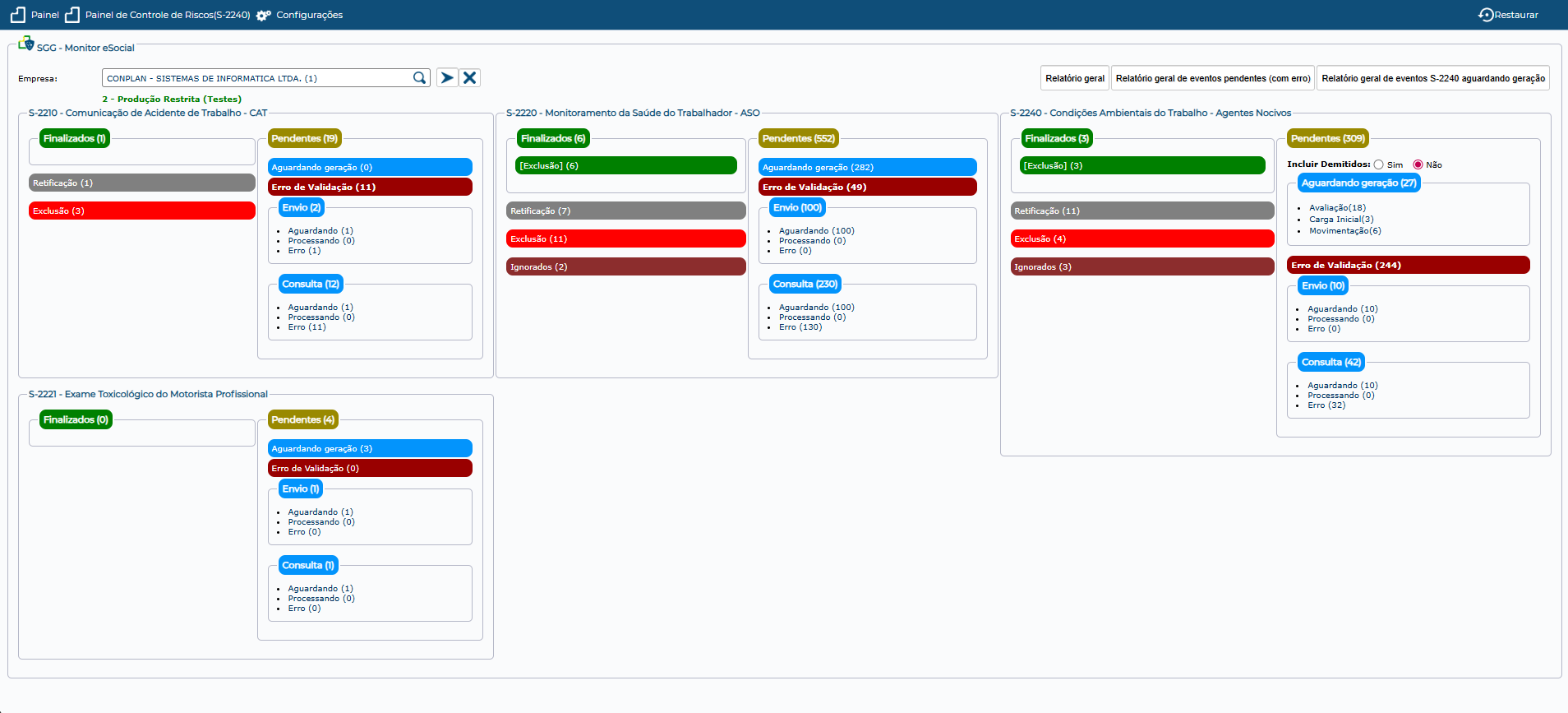Expand S-2220 Erro de Validação (49) bar

pos(867,188)
